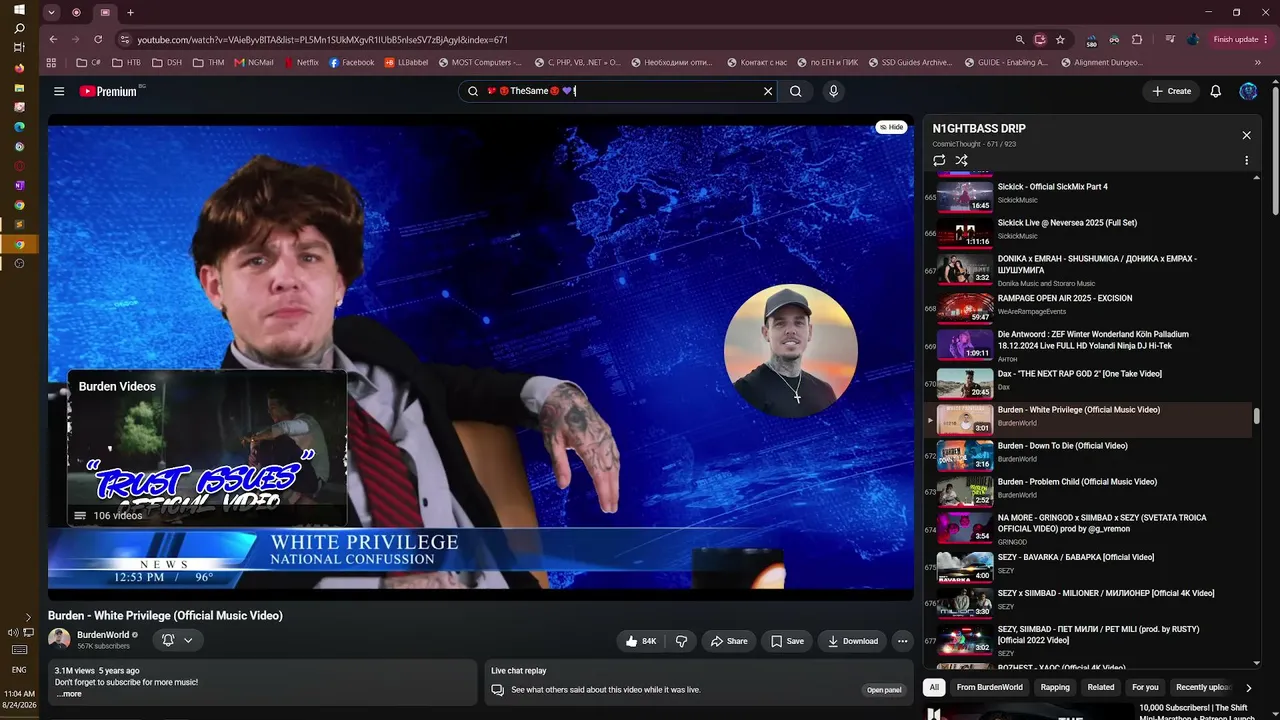1280x720 pixels.
Task: Open playlist panel more options menu
Action: (1246, 160)
